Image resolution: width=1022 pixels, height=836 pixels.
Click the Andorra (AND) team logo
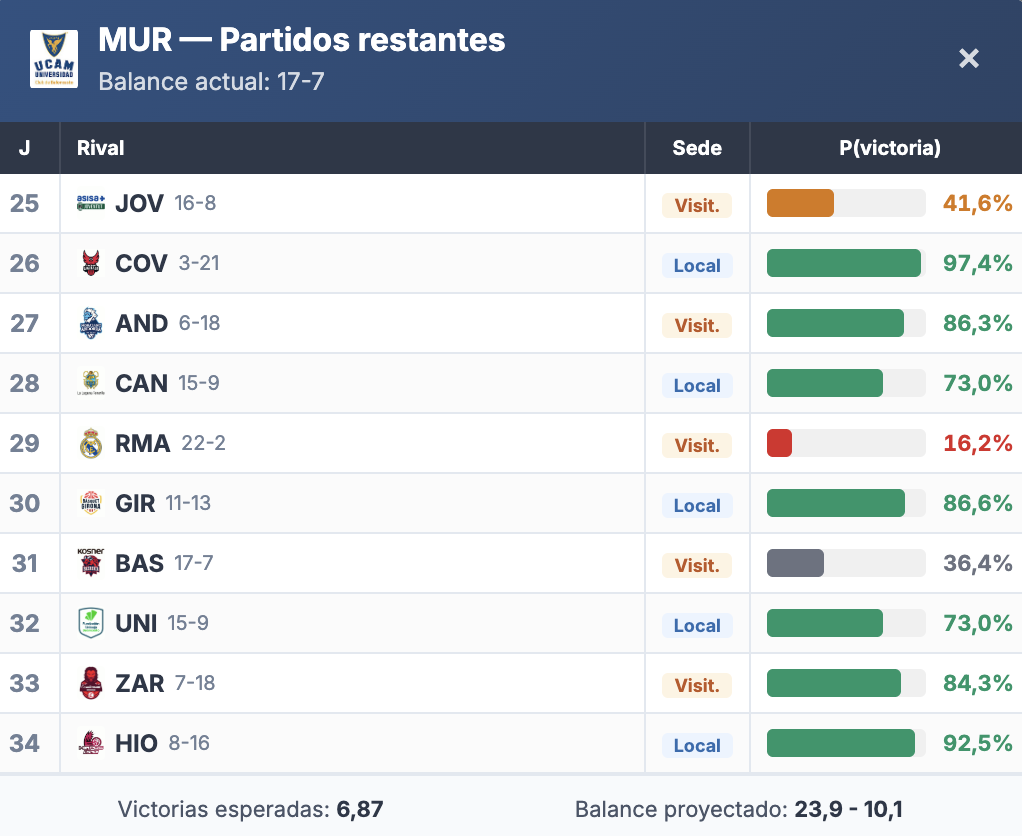pyautogui.click(x=91, y=323)
